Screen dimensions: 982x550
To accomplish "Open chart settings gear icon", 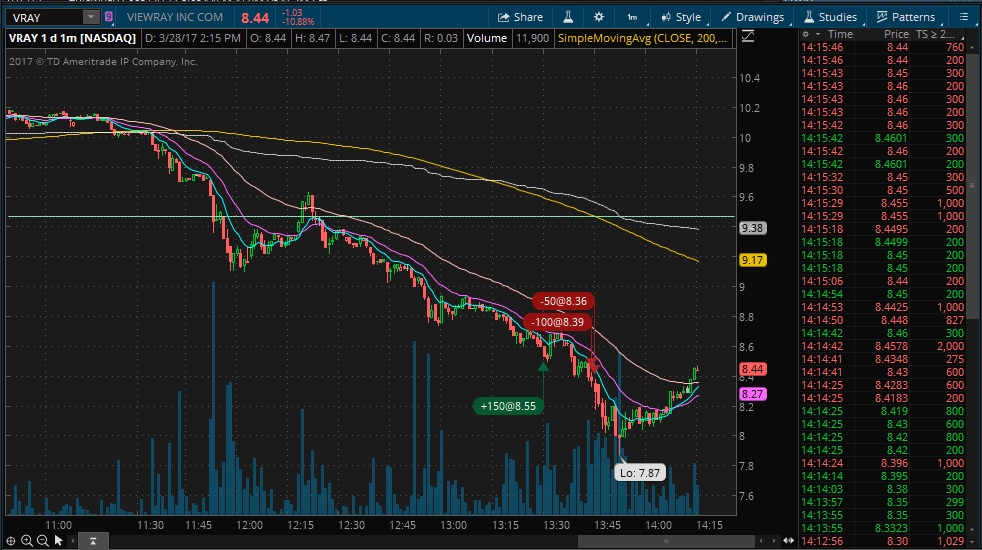I will click(599, 17).
